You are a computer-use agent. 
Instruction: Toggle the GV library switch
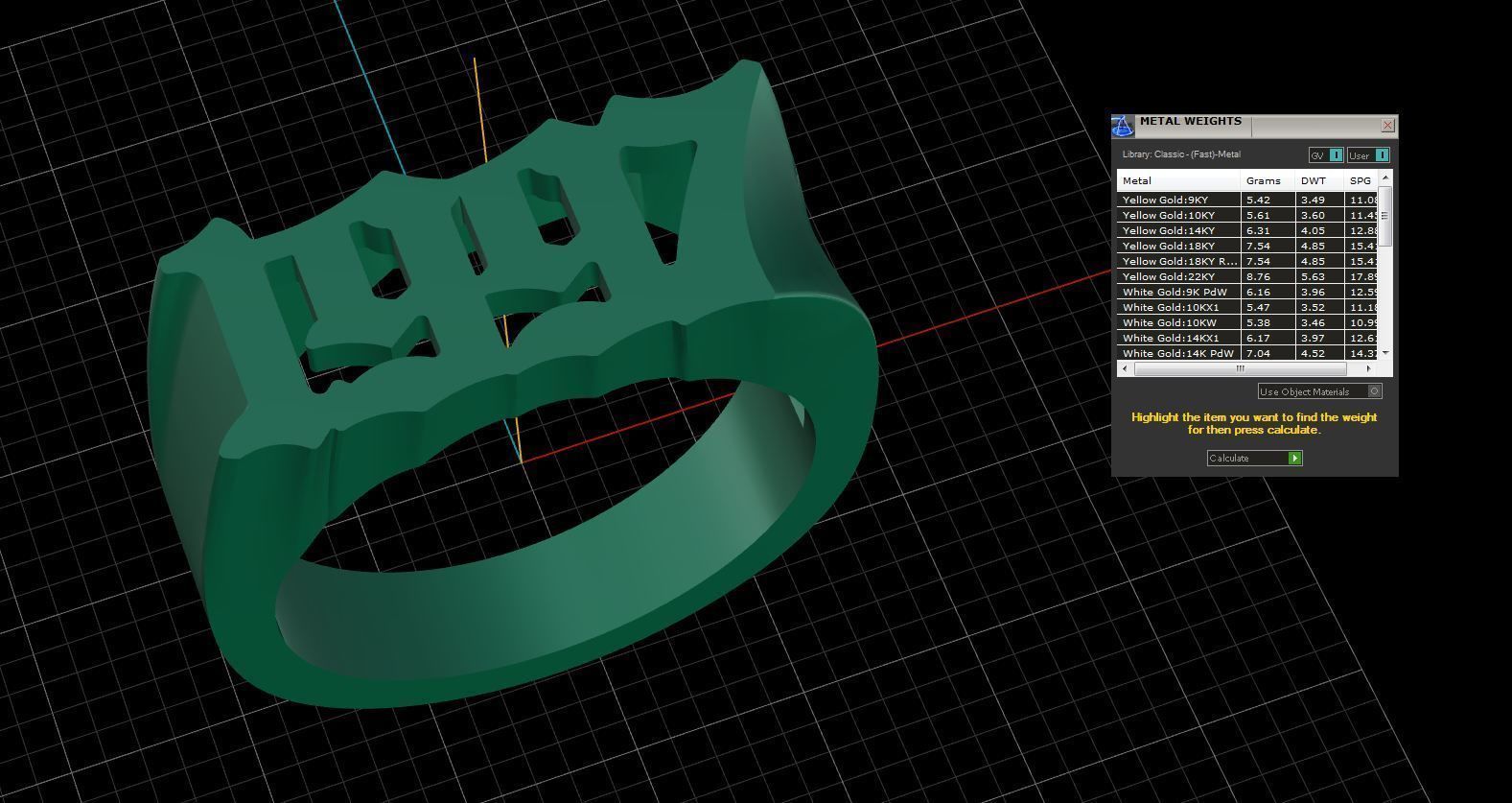pyautogui.click(x=1326, y=154)
